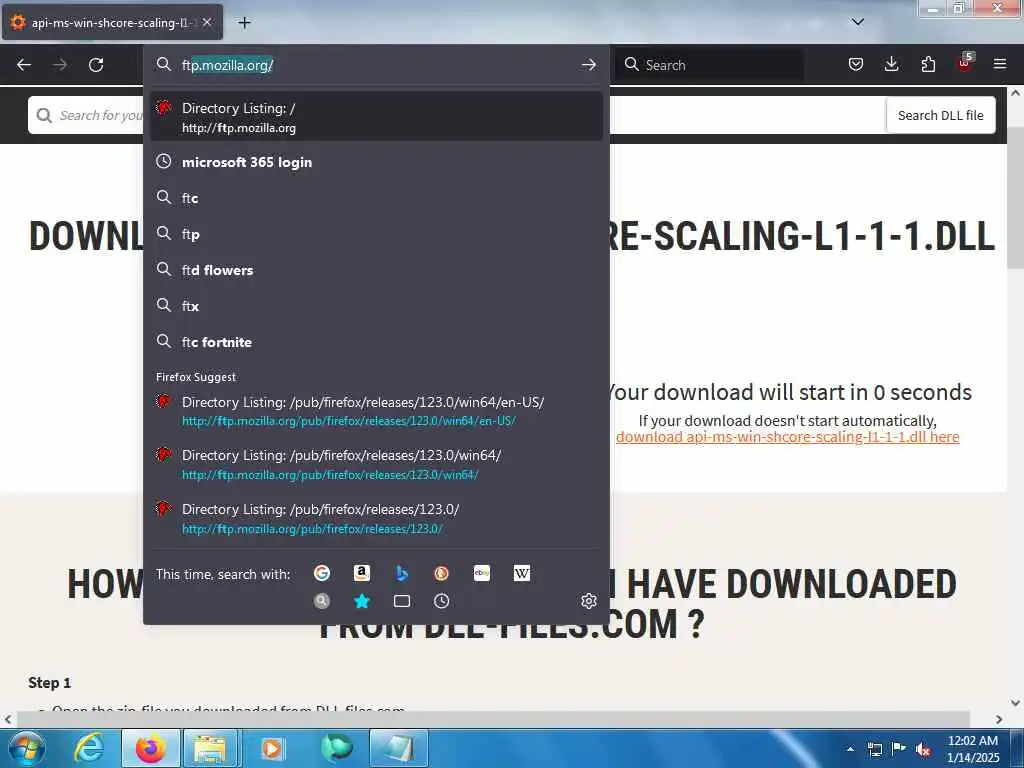Search this time with Google
This screenshot has width=1024, height=768.
322,573
